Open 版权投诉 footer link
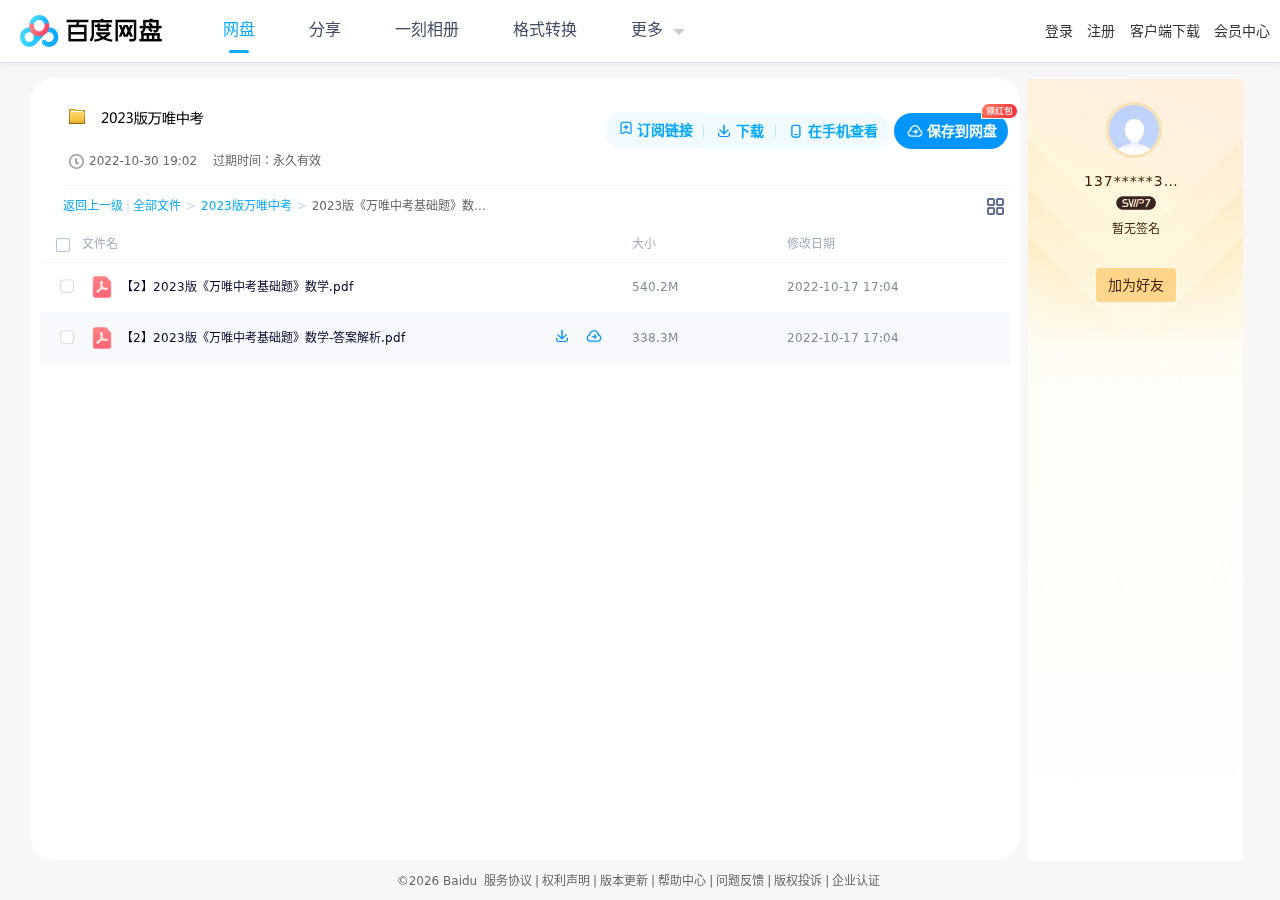The width and height of the screenshot is (1280, 900). point(798,881)
